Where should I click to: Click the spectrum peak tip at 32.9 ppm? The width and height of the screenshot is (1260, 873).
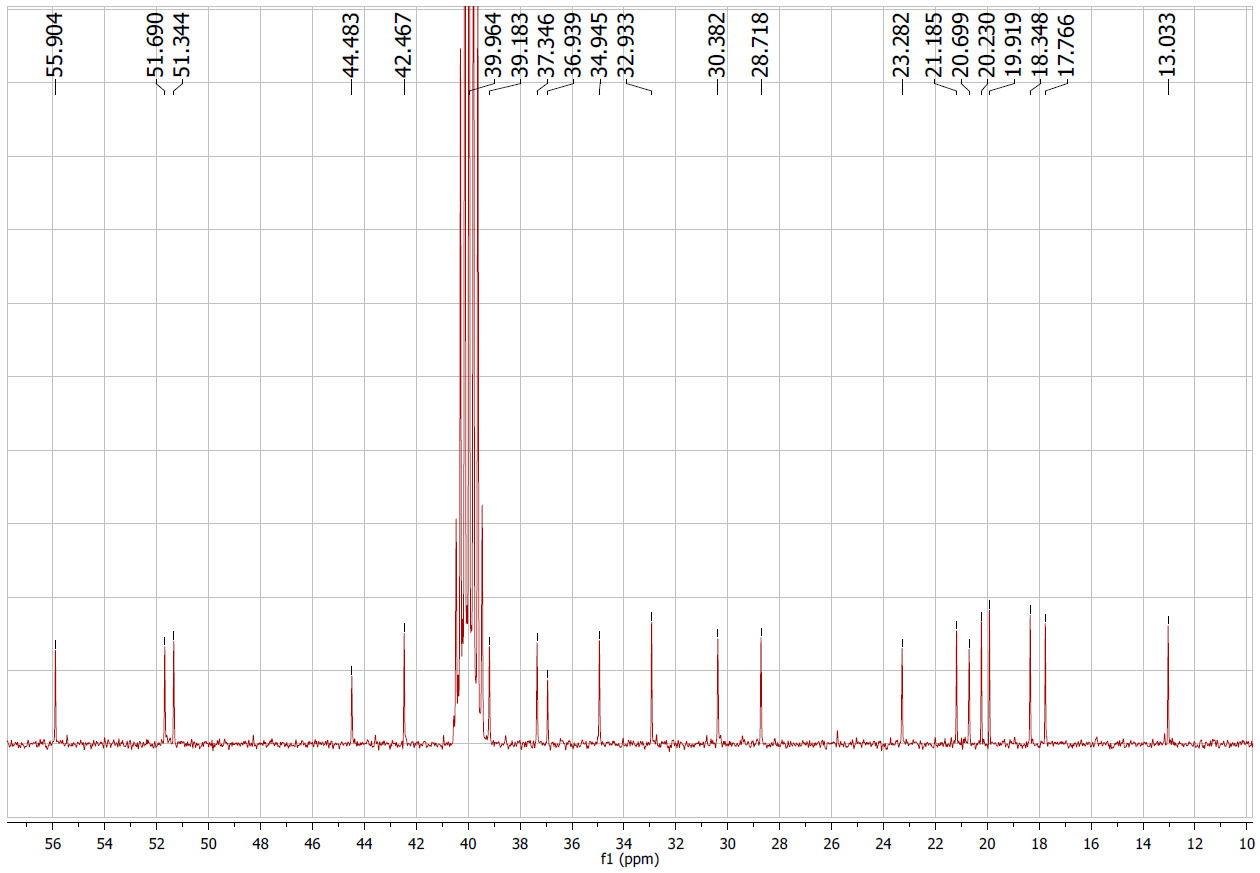click(651, 615)
